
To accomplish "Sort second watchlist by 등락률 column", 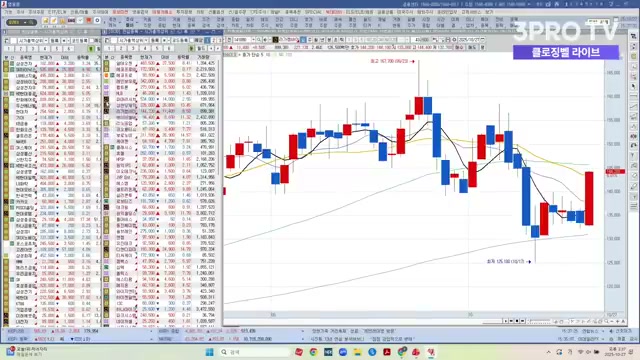I will tap(183, 57).
